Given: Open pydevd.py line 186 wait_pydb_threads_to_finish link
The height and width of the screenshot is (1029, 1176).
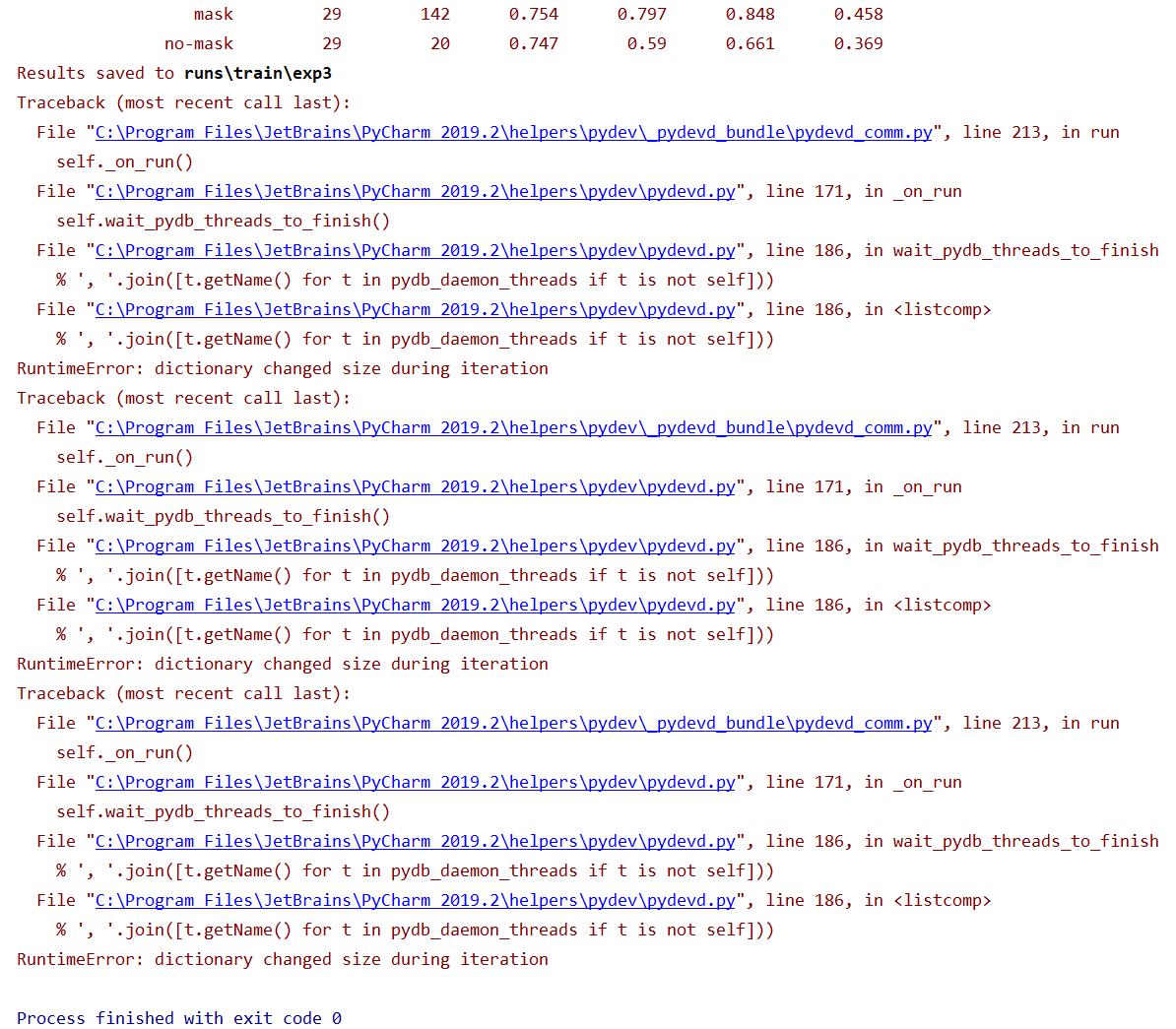Looking at the screenshot, I should coord(413,250).
